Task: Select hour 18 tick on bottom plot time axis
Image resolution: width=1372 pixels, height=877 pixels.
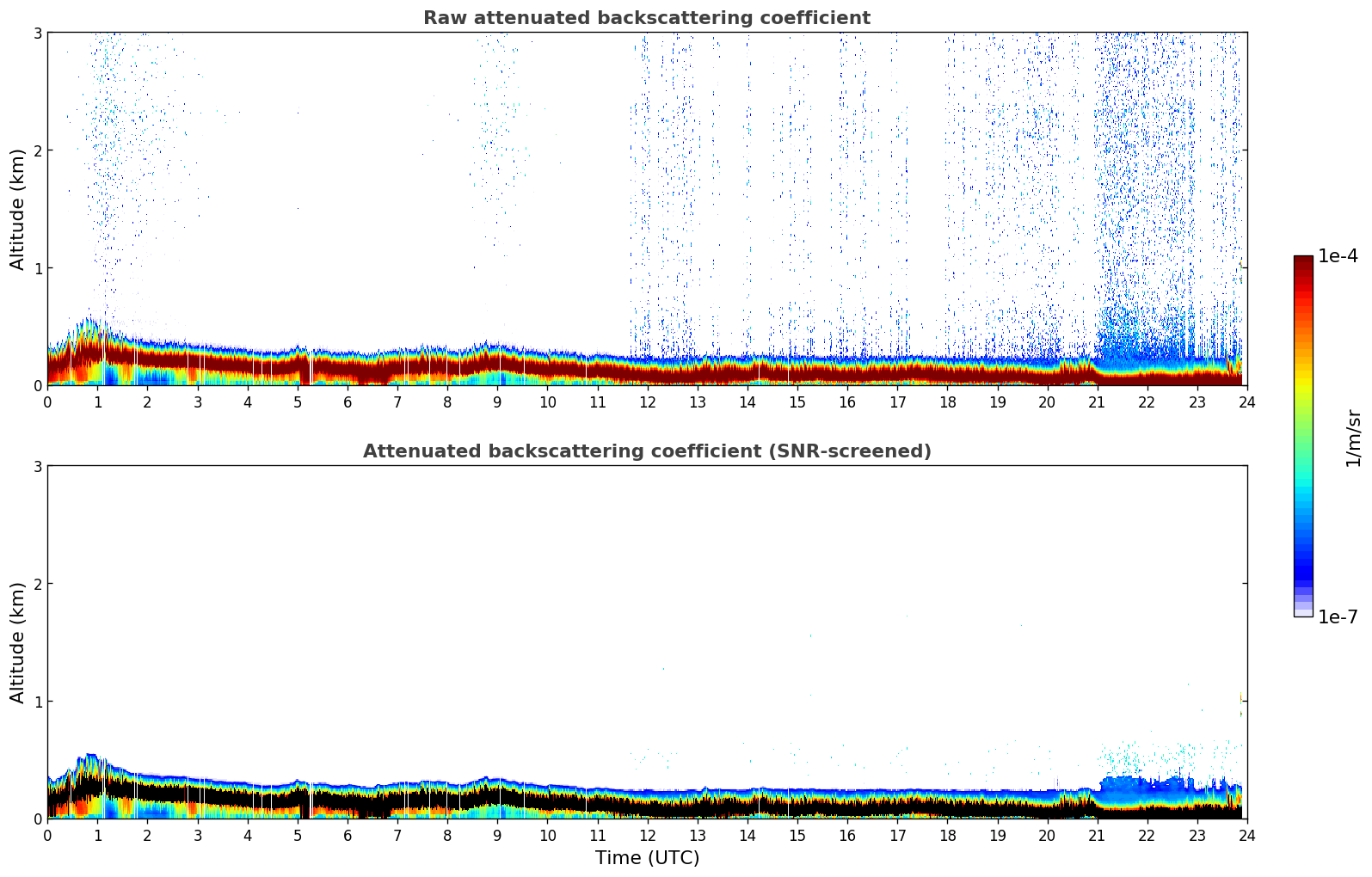Action: tap(947, 835)
